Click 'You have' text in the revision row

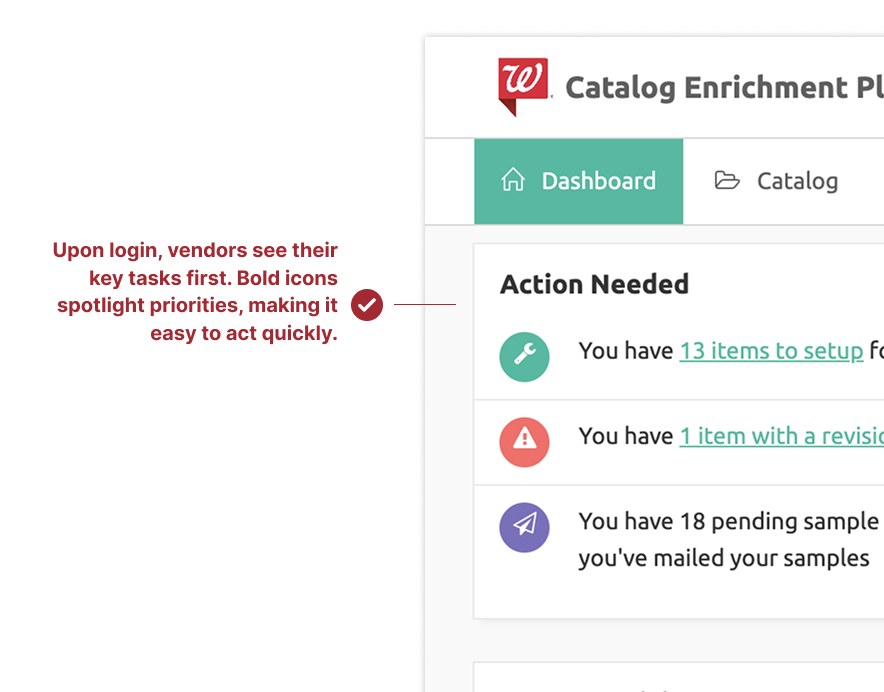tap(625, 436)
